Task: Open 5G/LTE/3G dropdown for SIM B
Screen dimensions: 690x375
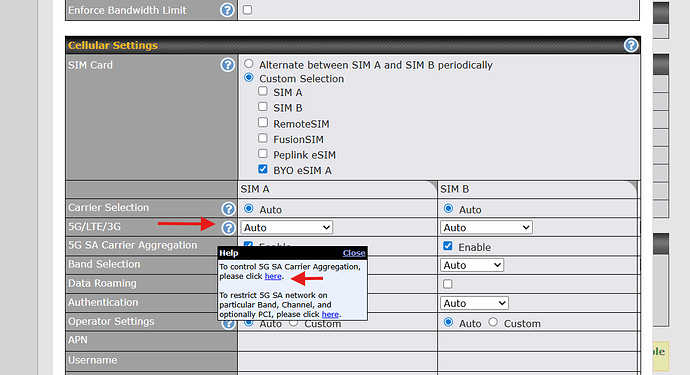Action: click(486, 228)
